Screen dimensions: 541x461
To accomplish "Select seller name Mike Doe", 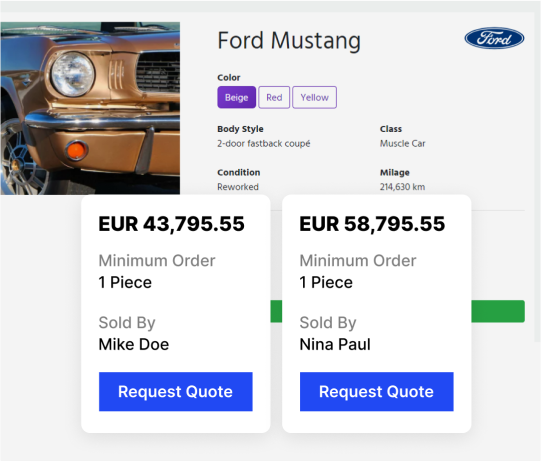I will [x=134, y=344].
